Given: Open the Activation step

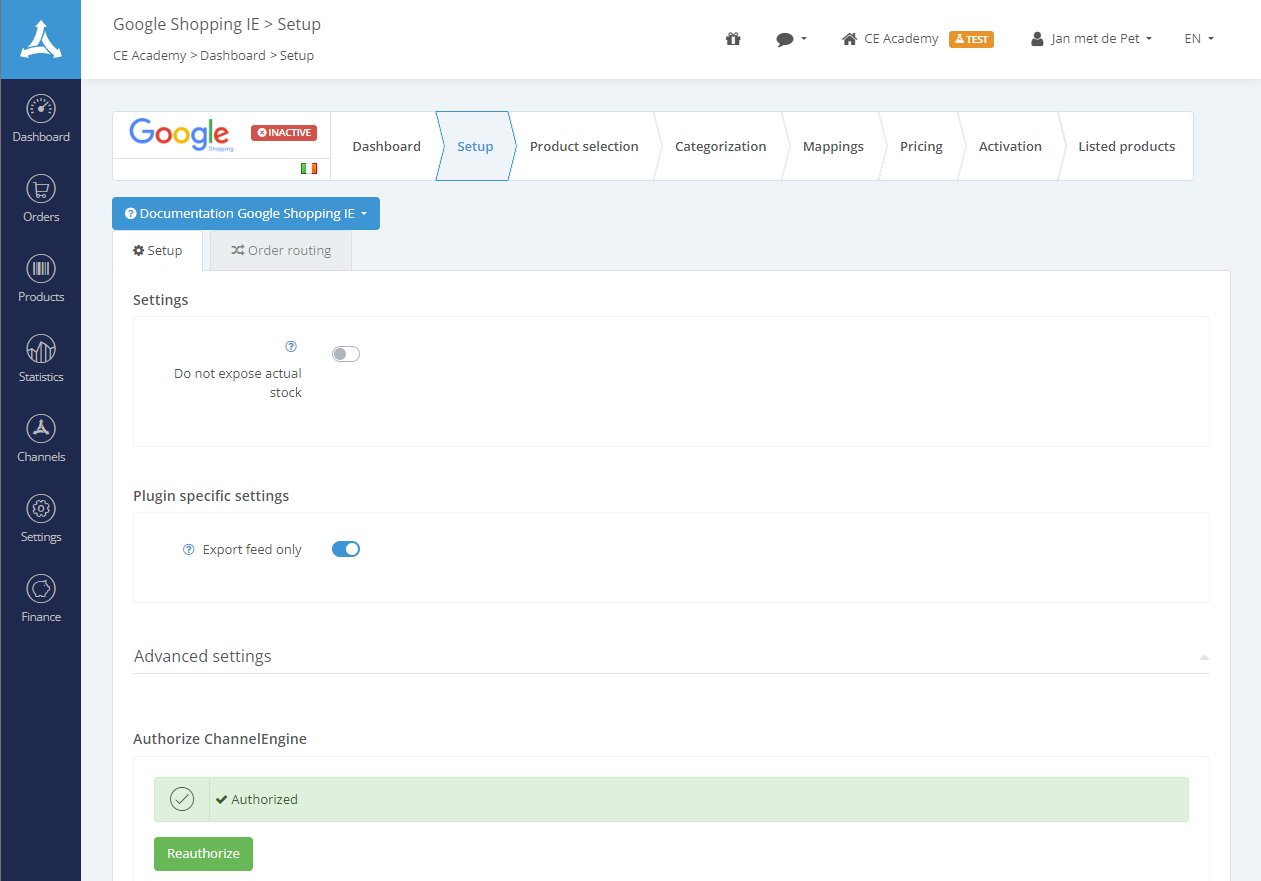Looking at the screenshot, I should tap(1010, 146).
